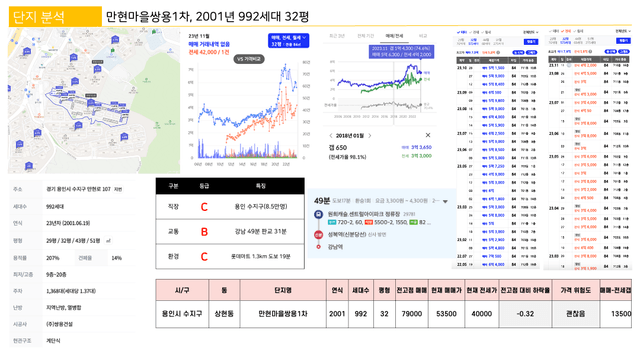Click the 매매 5억 1,500 row in the 매매 list

click(x=498, y=68)
